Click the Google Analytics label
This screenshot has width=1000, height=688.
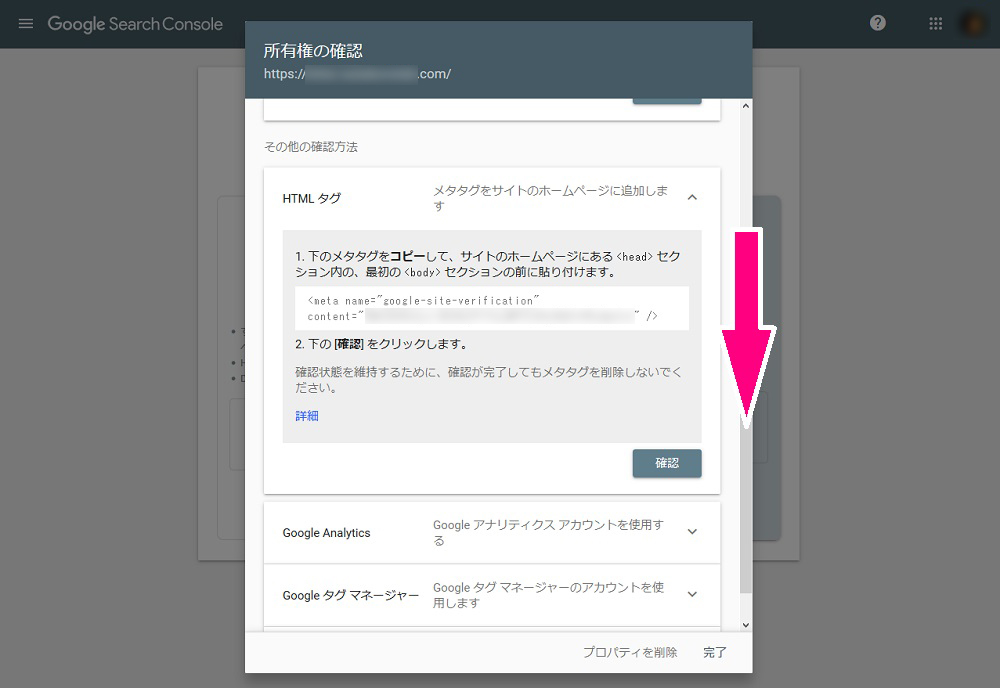click(x=327, y=533)
